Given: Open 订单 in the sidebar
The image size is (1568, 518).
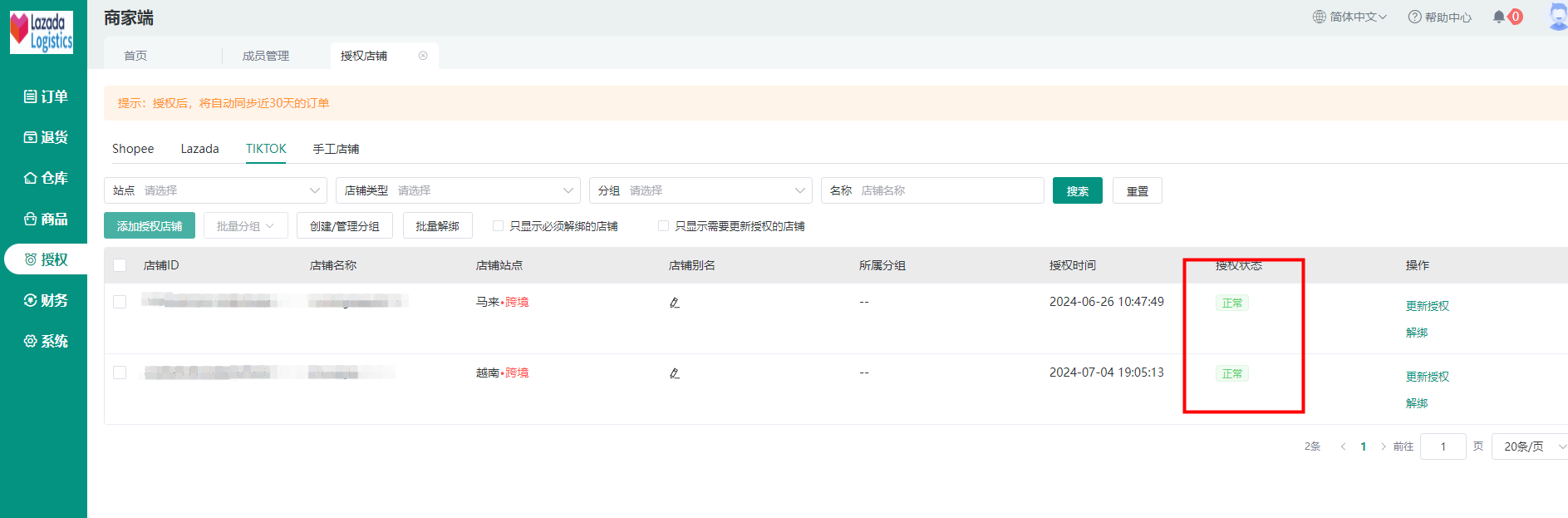Looking at the screenshot, I should pos(46,96).
